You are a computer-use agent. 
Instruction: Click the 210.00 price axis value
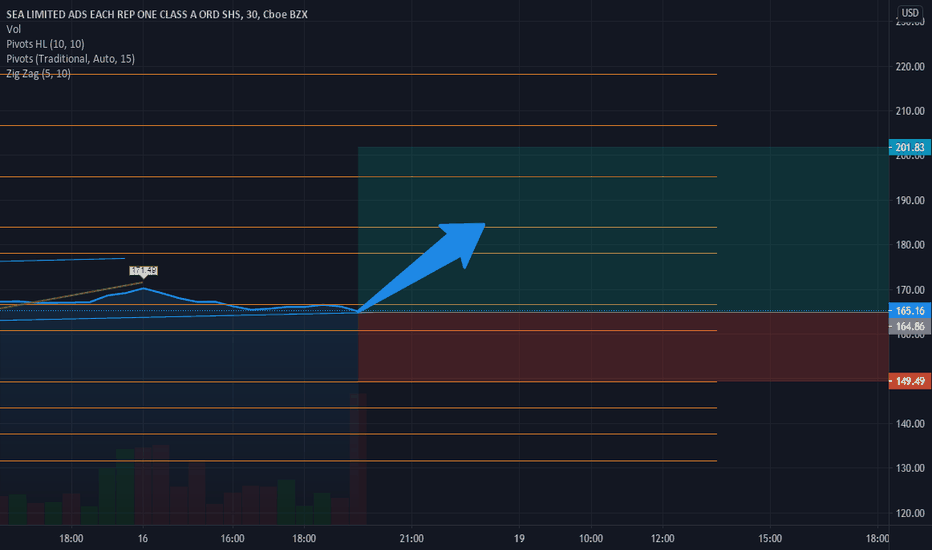click(910, 111)
